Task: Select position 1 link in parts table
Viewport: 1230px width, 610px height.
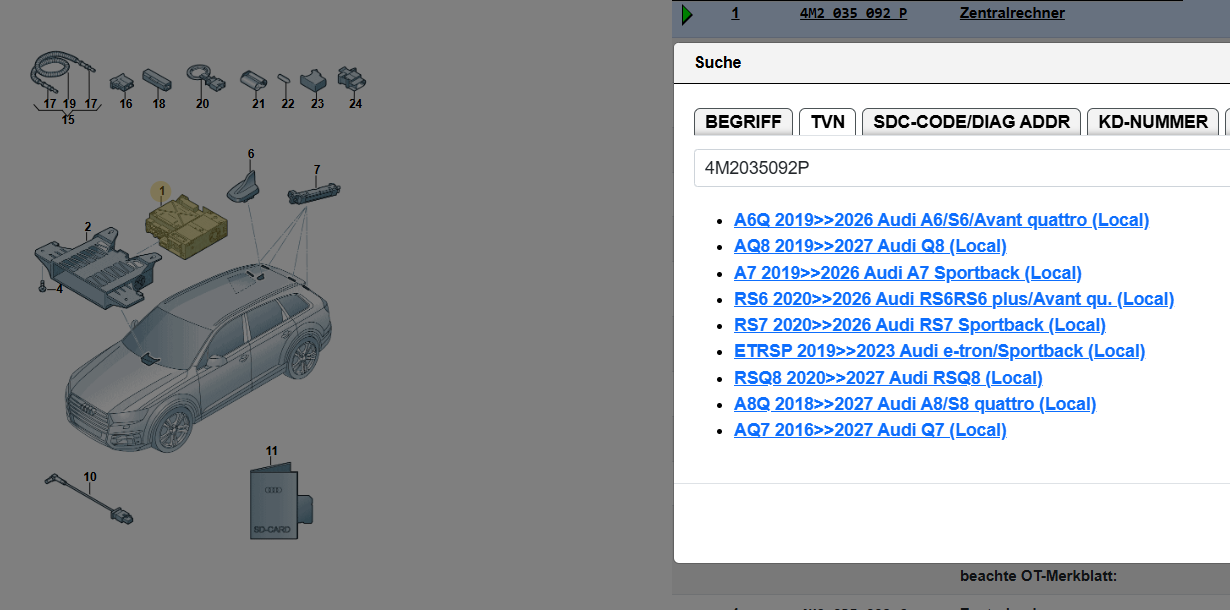Action: coord(735,13)
